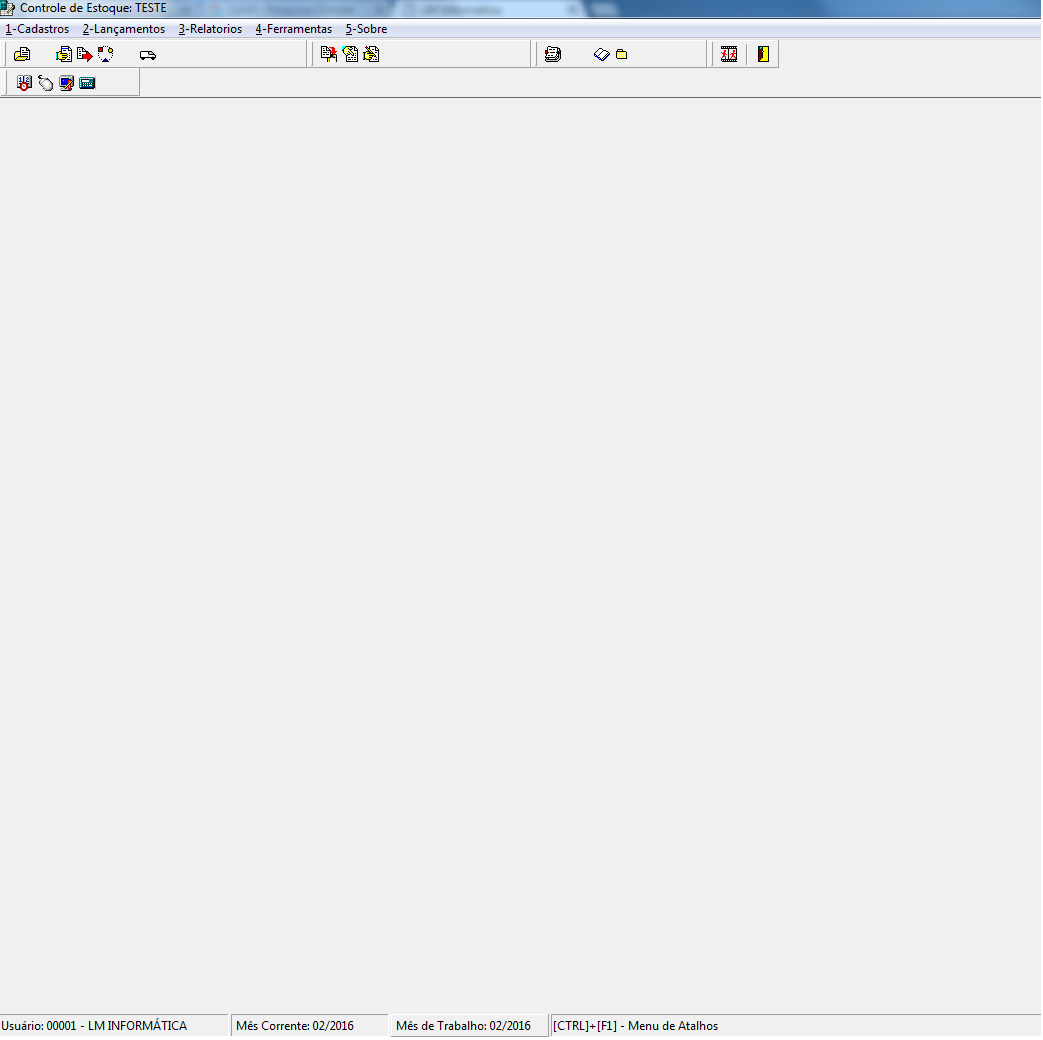
Task: Open the 4-Ferramentas menu
Action: pyautogui.click(x=293, y=29)
